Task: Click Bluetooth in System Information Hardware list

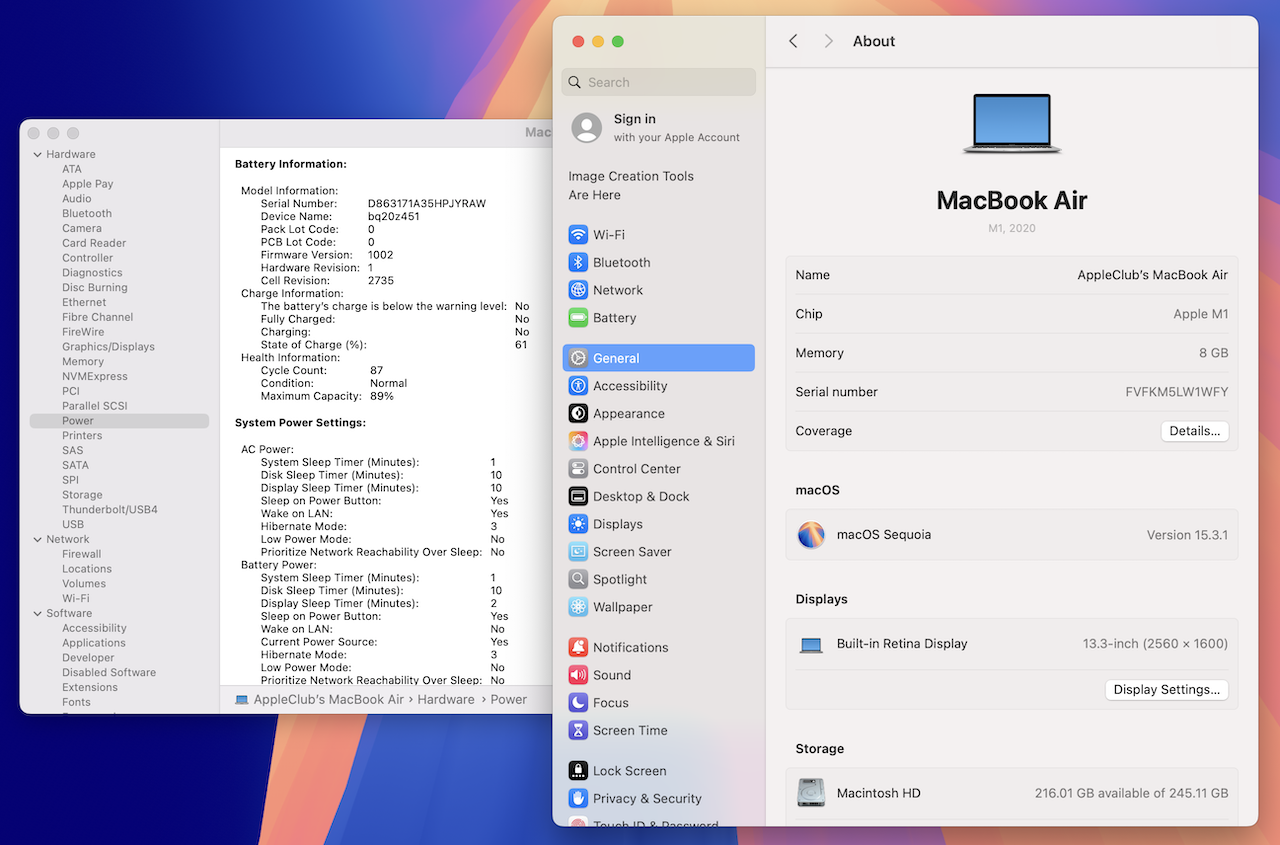Action: click(87, 214)
